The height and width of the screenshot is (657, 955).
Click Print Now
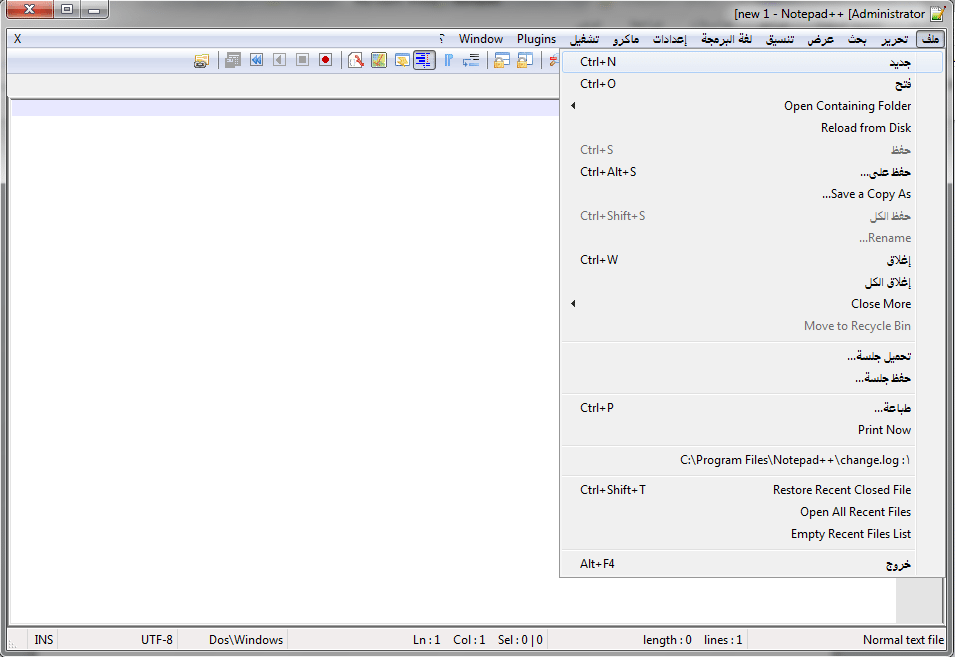(883, 429)
